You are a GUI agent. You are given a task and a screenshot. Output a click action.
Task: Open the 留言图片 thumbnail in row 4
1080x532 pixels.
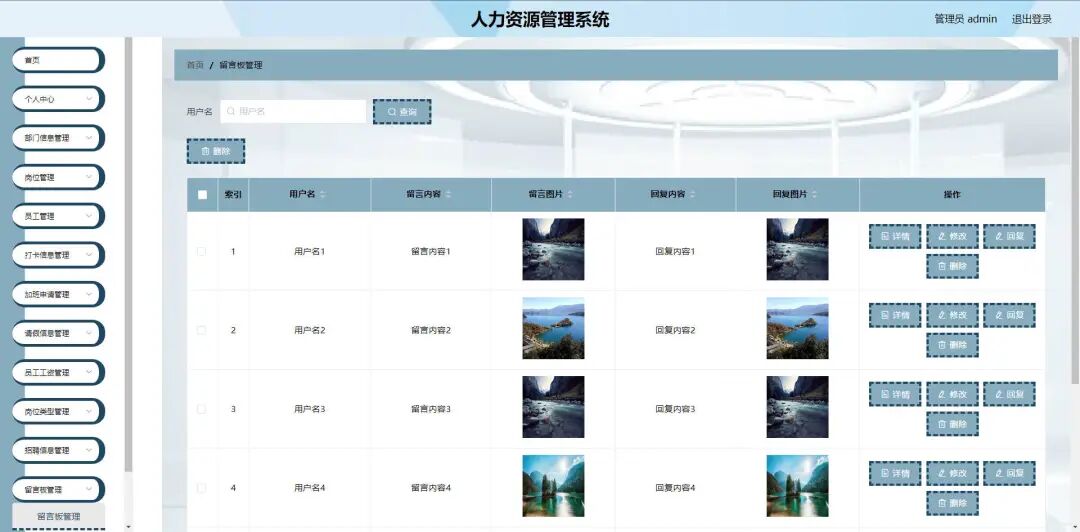pyautogui.click(x=553, y=486)
